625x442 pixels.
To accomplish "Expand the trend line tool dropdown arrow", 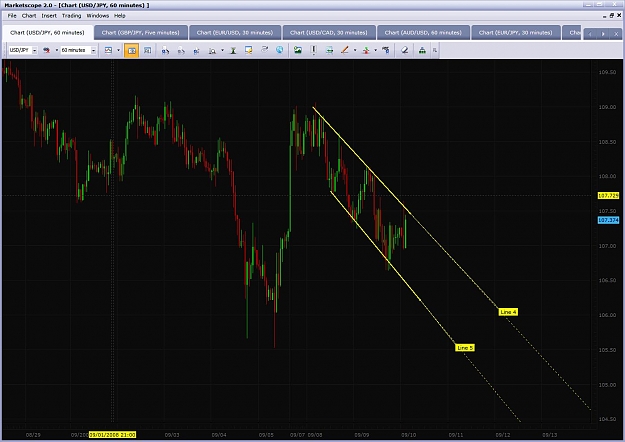I will click(x=355, y=51).
